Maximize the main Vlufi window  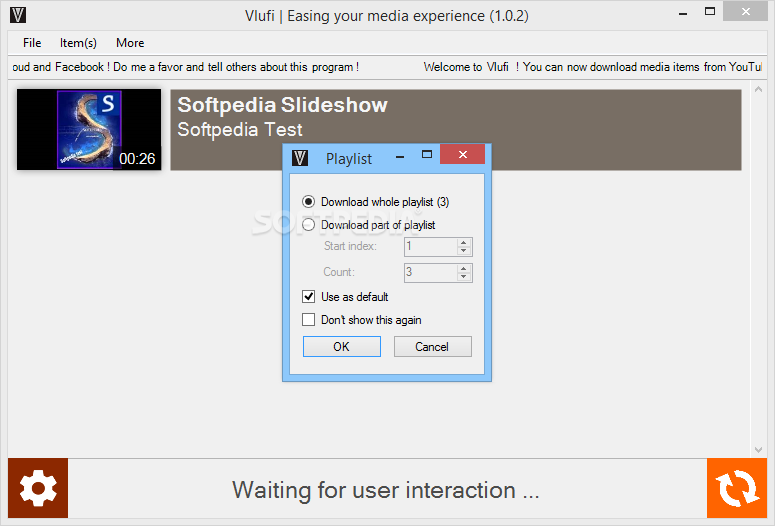pos(710,11)
